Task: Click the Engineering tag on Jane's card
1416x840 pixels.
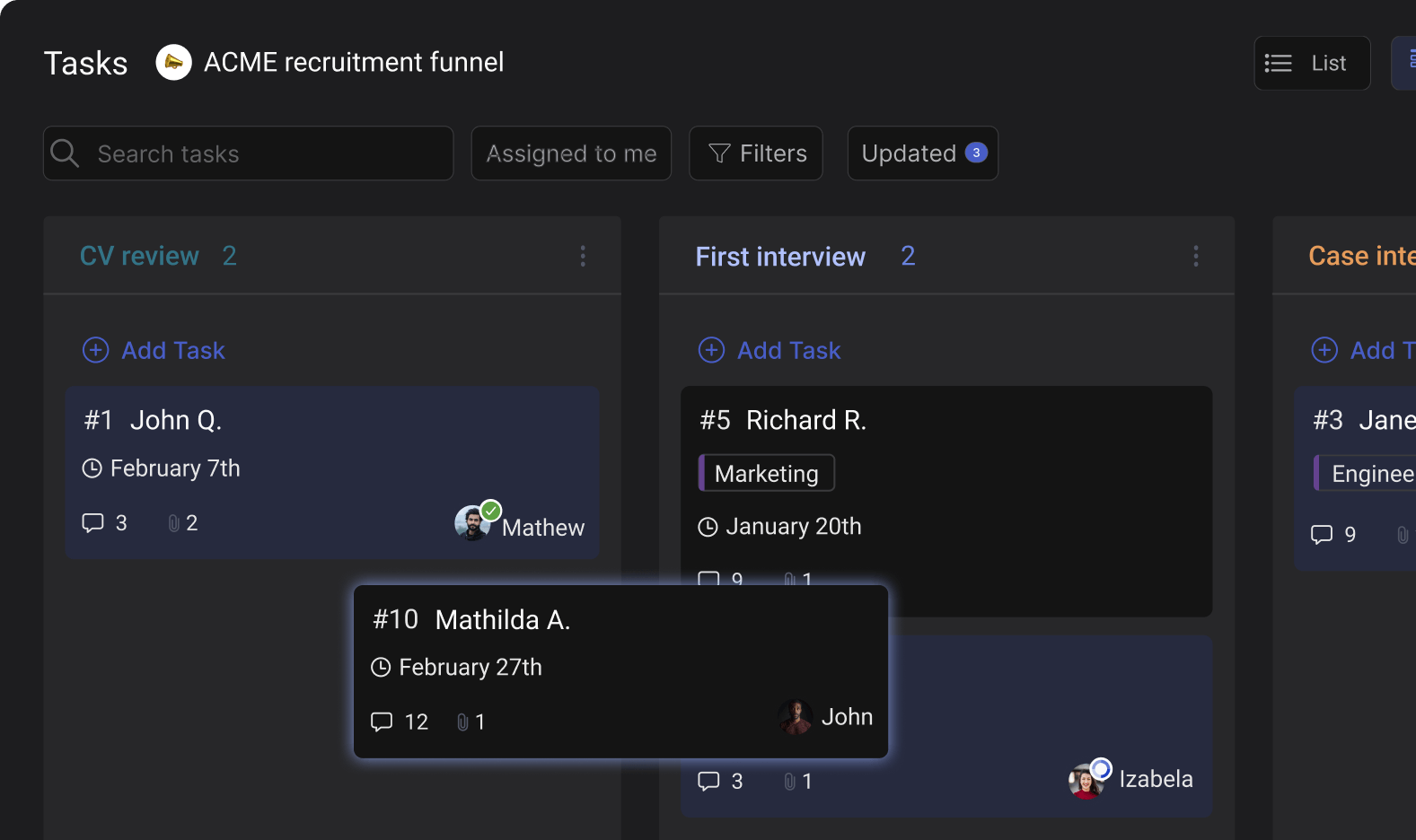Action: [x=1365, y=473]
